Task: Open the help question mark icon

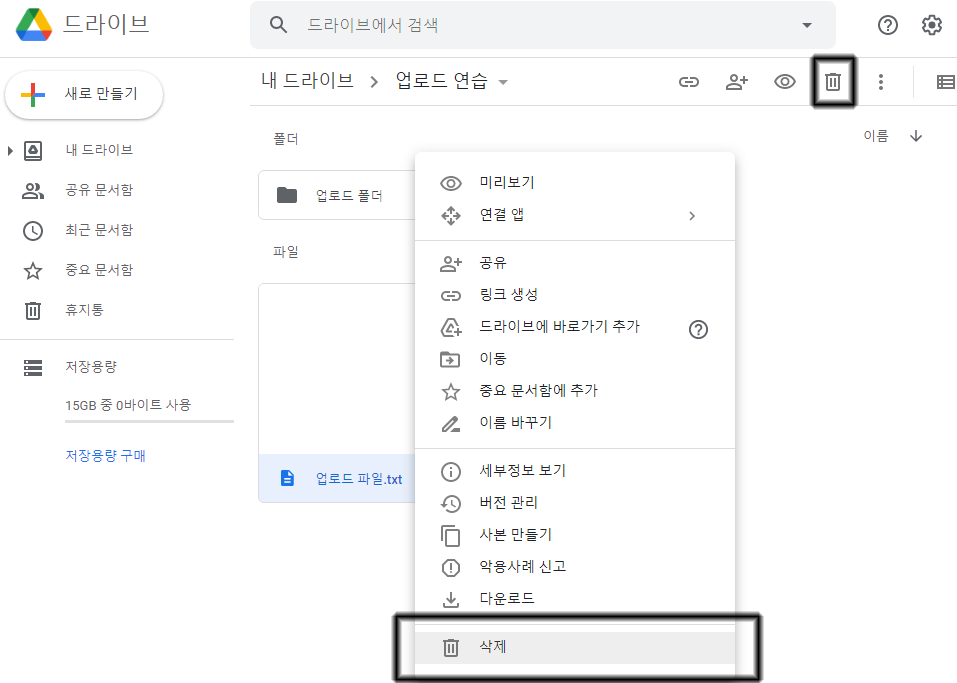Action: click(x=887, y=25)
